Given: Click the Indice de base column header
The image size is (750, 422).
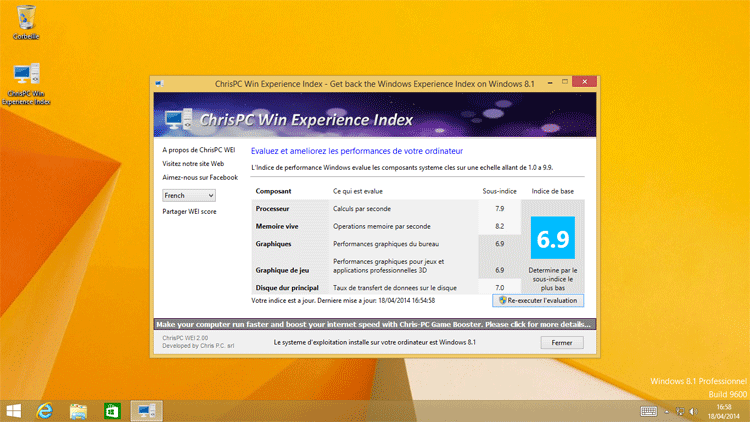Looking at the screenshot, I should (x=552, y=191).
